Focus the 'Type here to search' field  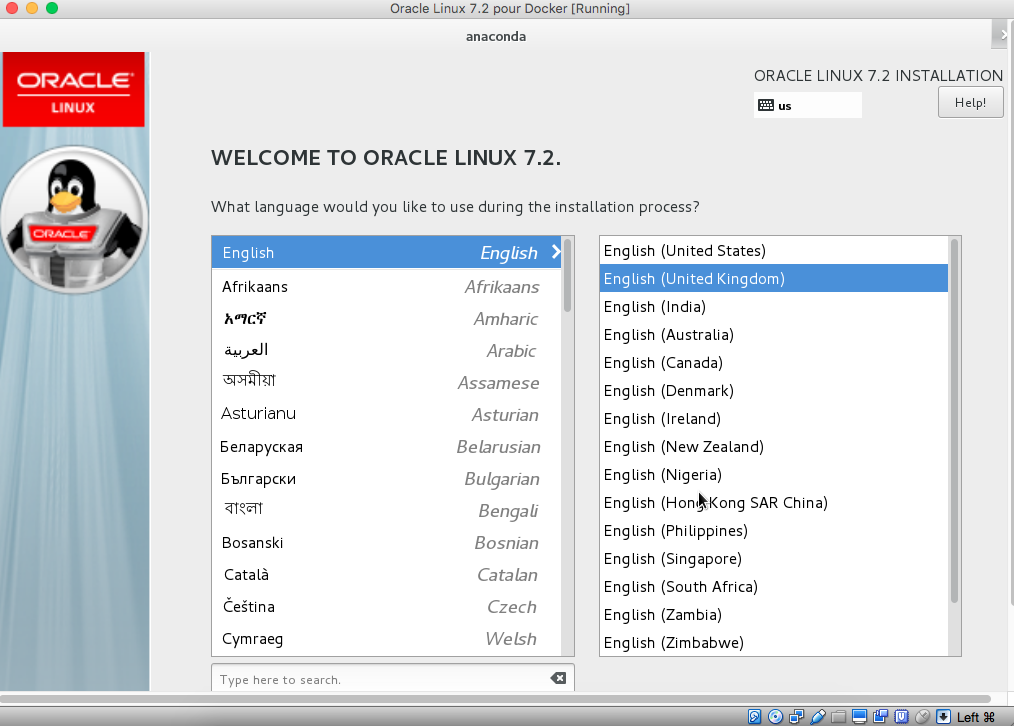(380, 679)
